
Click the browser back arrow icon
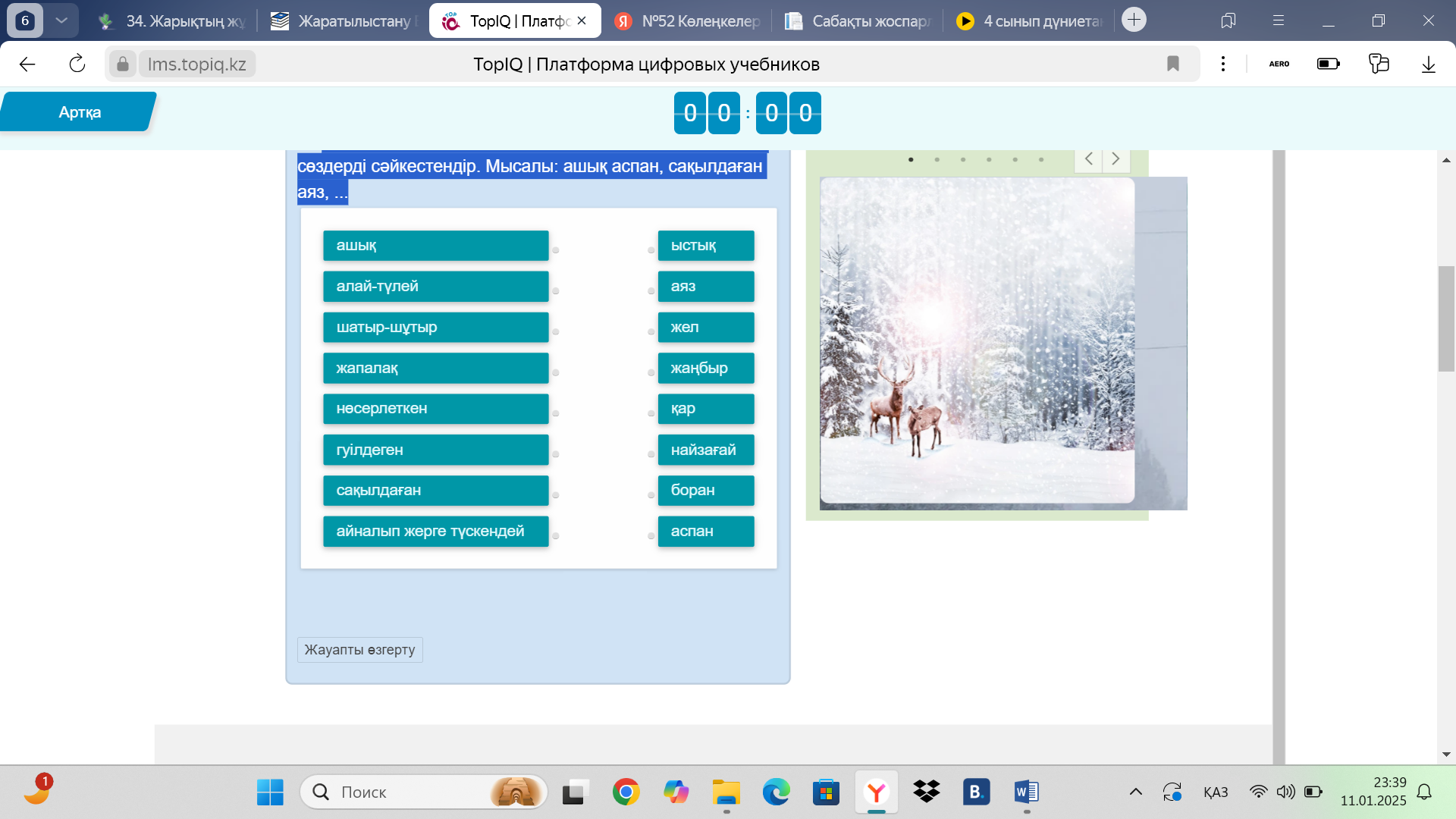(27, 64)
